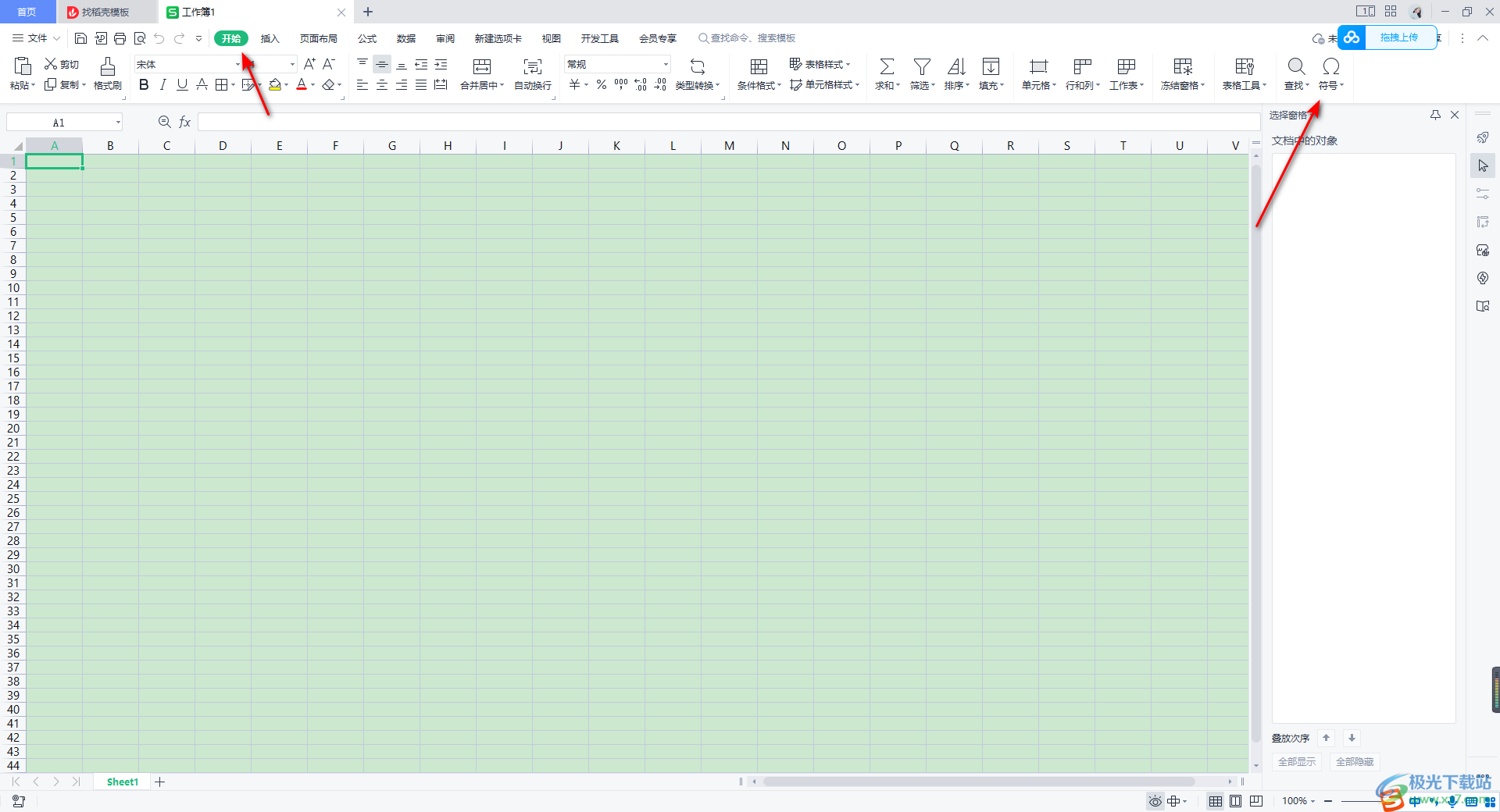Click the Cut (剪切) scissors button
This screenshot has width=1500, height=812.
click(x=61, y=64)
